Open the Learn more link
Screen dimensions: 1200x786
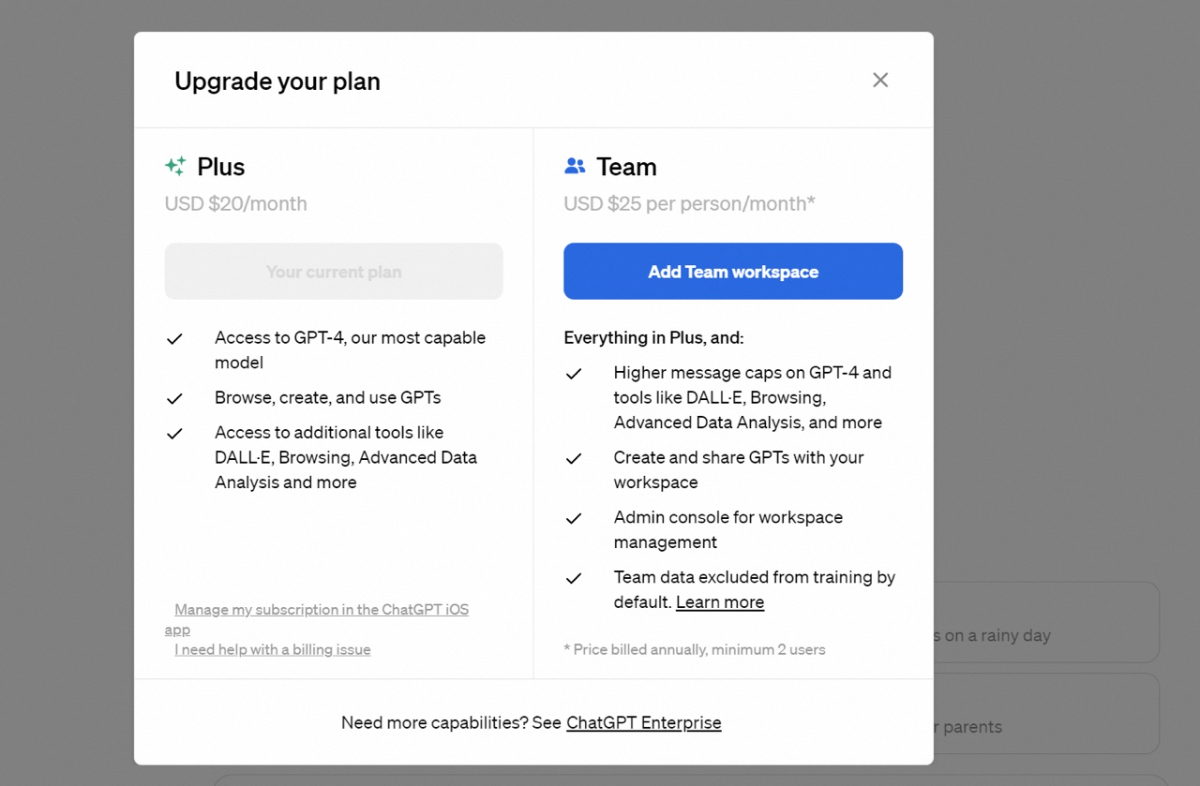click(720, 603)
